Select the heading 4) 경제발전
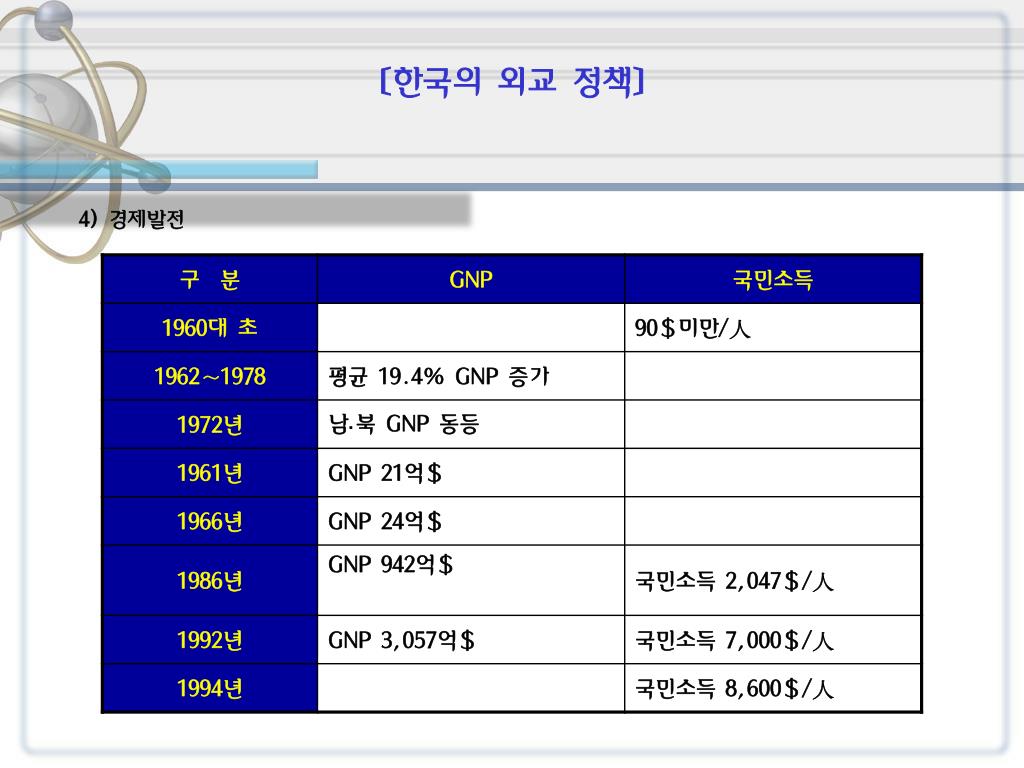 (131, 219)
